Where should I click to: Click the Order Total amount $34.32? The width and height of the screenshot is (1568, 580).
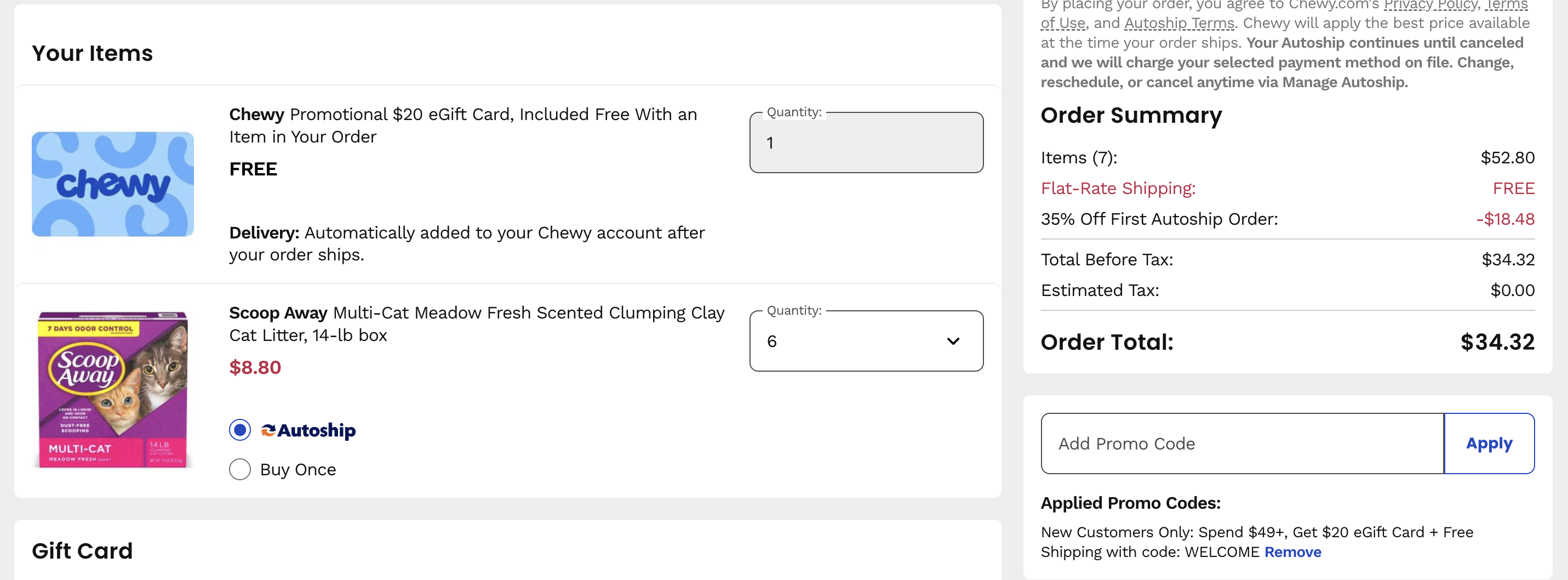pyautogui.click(x=1497, y=343)
